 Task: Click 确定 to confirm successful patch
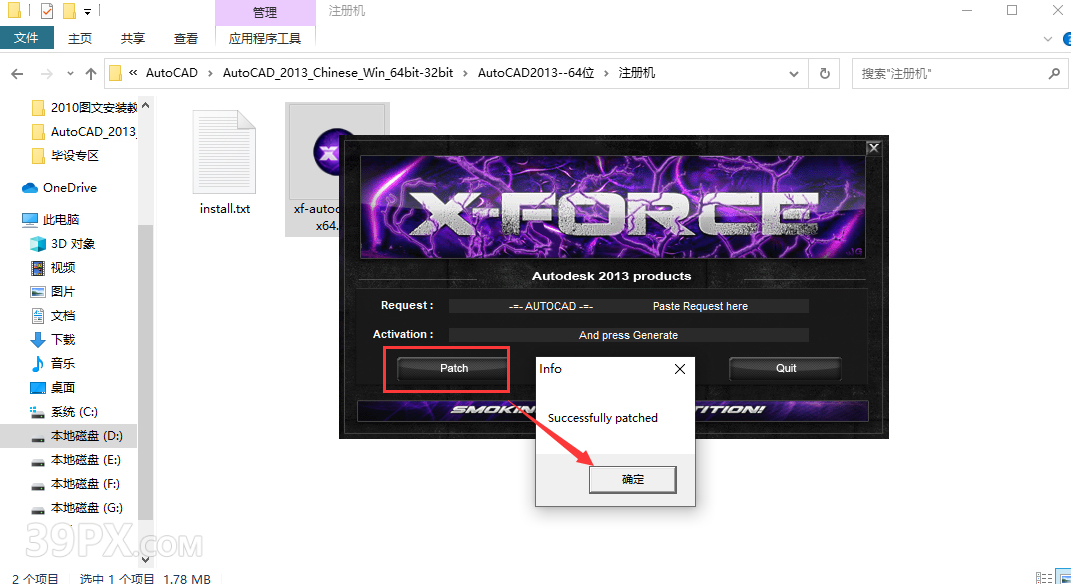click(632, 479)
